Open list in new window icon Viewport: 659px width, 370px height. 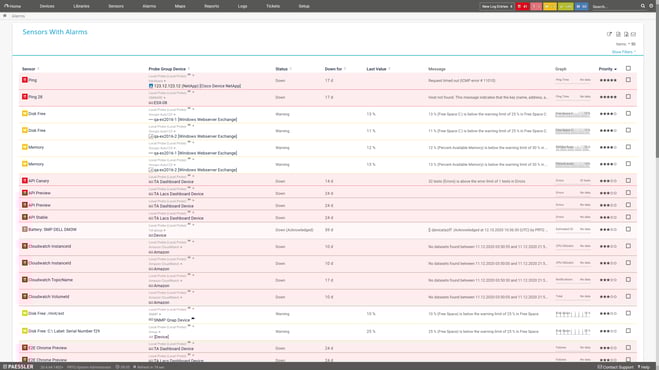609,34
